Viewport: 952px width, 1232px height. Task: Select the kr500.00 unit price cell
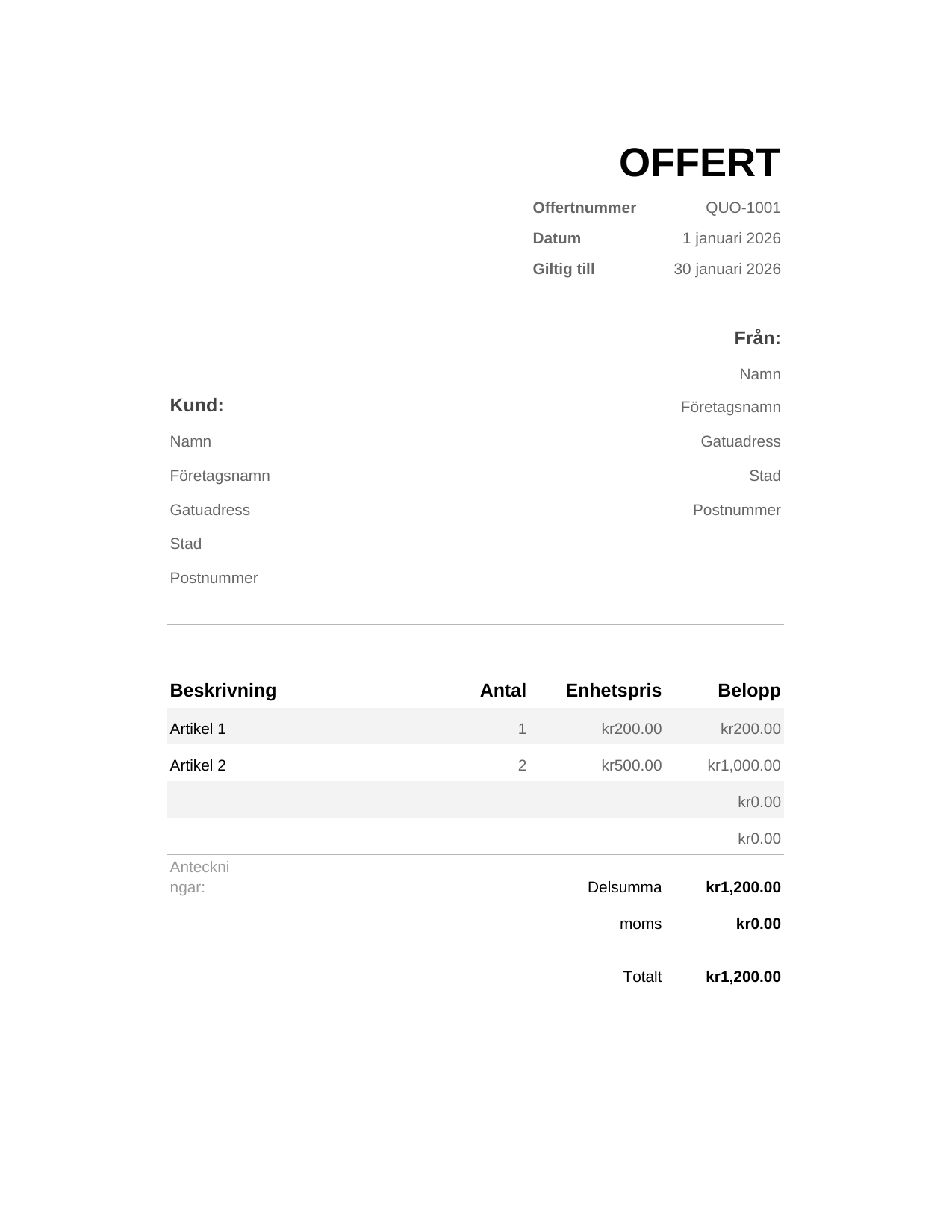click(x=631, y=765)
